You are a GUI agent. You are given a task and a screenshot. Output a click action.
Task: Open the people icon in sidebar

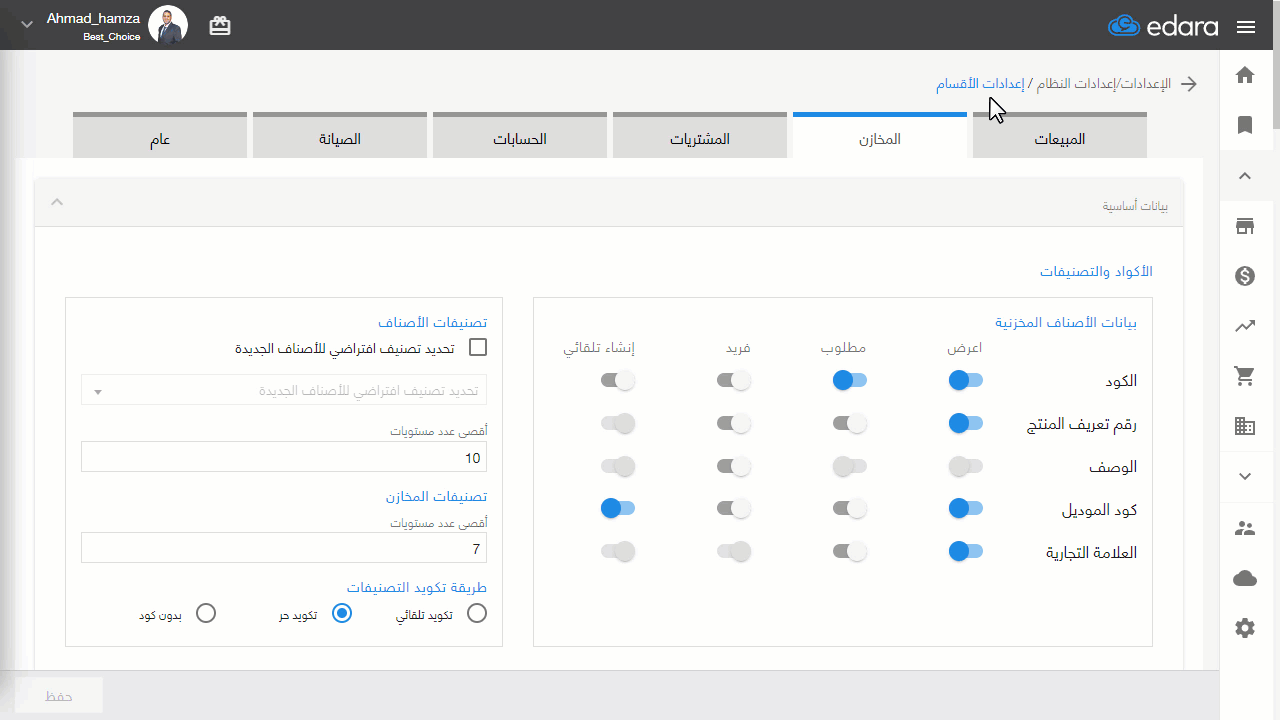point(1245,528)
